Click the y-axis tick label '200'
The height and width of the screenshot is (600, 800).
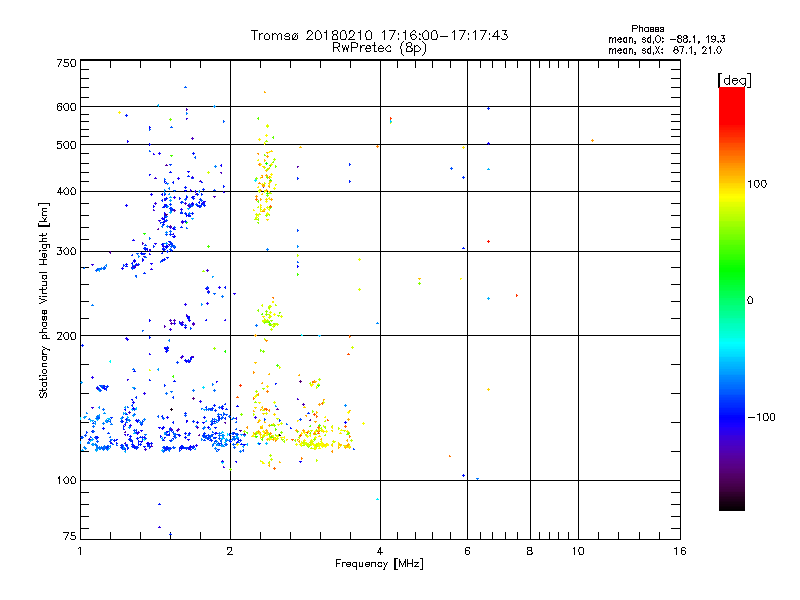tap(66, 336)
